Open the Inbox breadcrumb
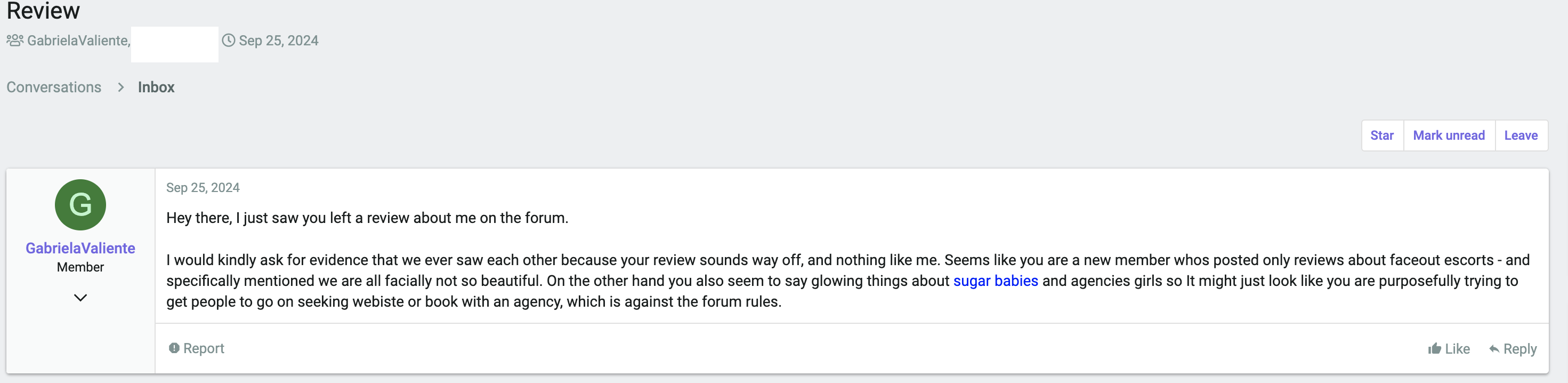This screenshot has width=1568, height=383. [x=156, y=87]
